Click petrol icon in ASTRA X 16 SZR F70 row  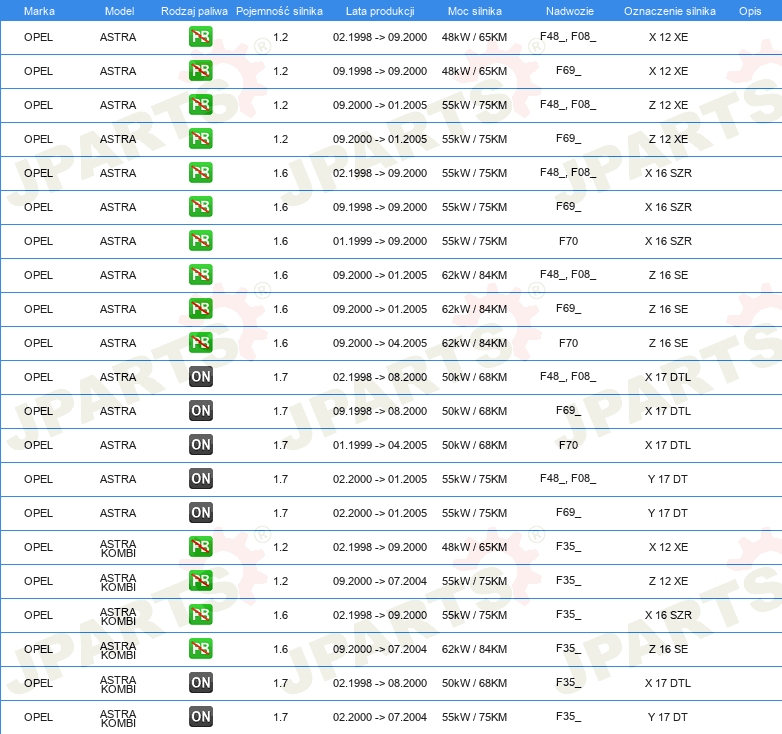click(x=200, y=241)
